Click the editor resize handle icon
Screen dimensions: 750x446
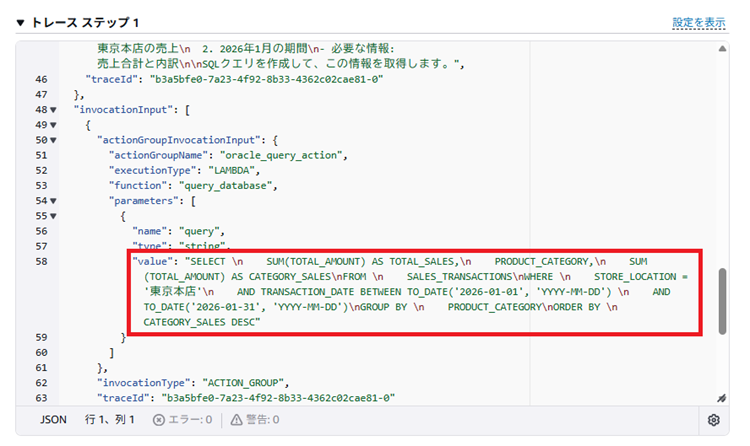point(722,397)
